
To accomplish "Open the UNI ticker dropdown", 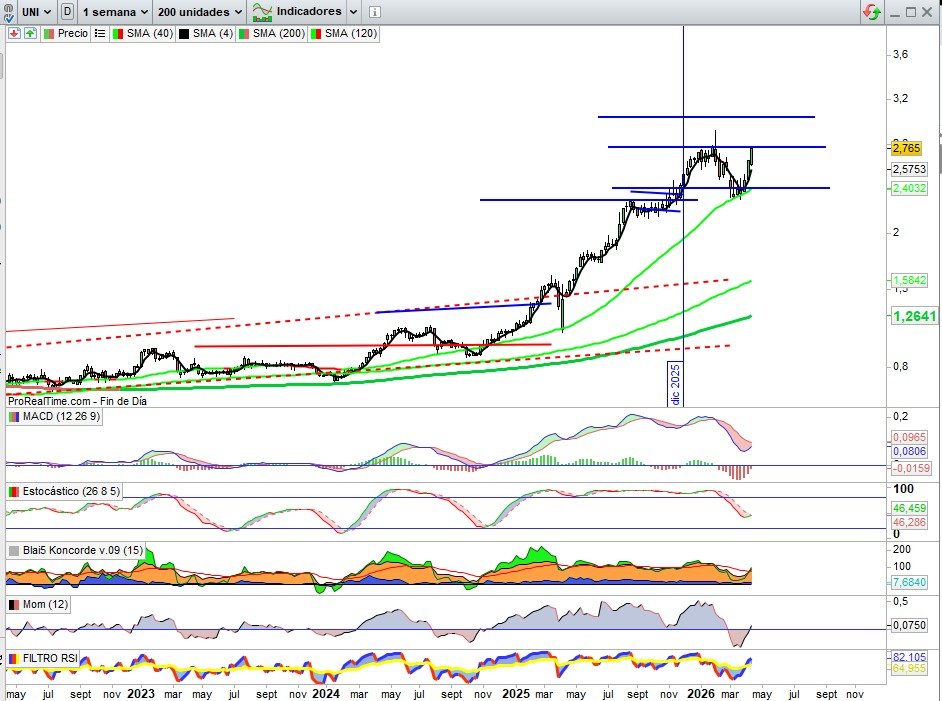I will tap(36, 11).
